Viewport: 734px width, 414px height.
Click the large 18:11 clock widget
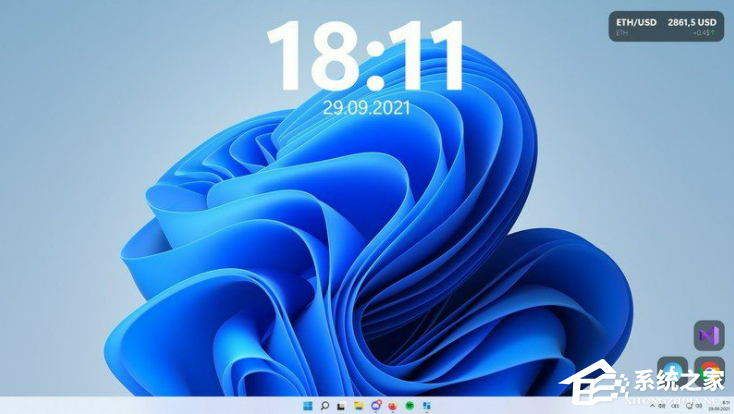(x=366, y=56)
